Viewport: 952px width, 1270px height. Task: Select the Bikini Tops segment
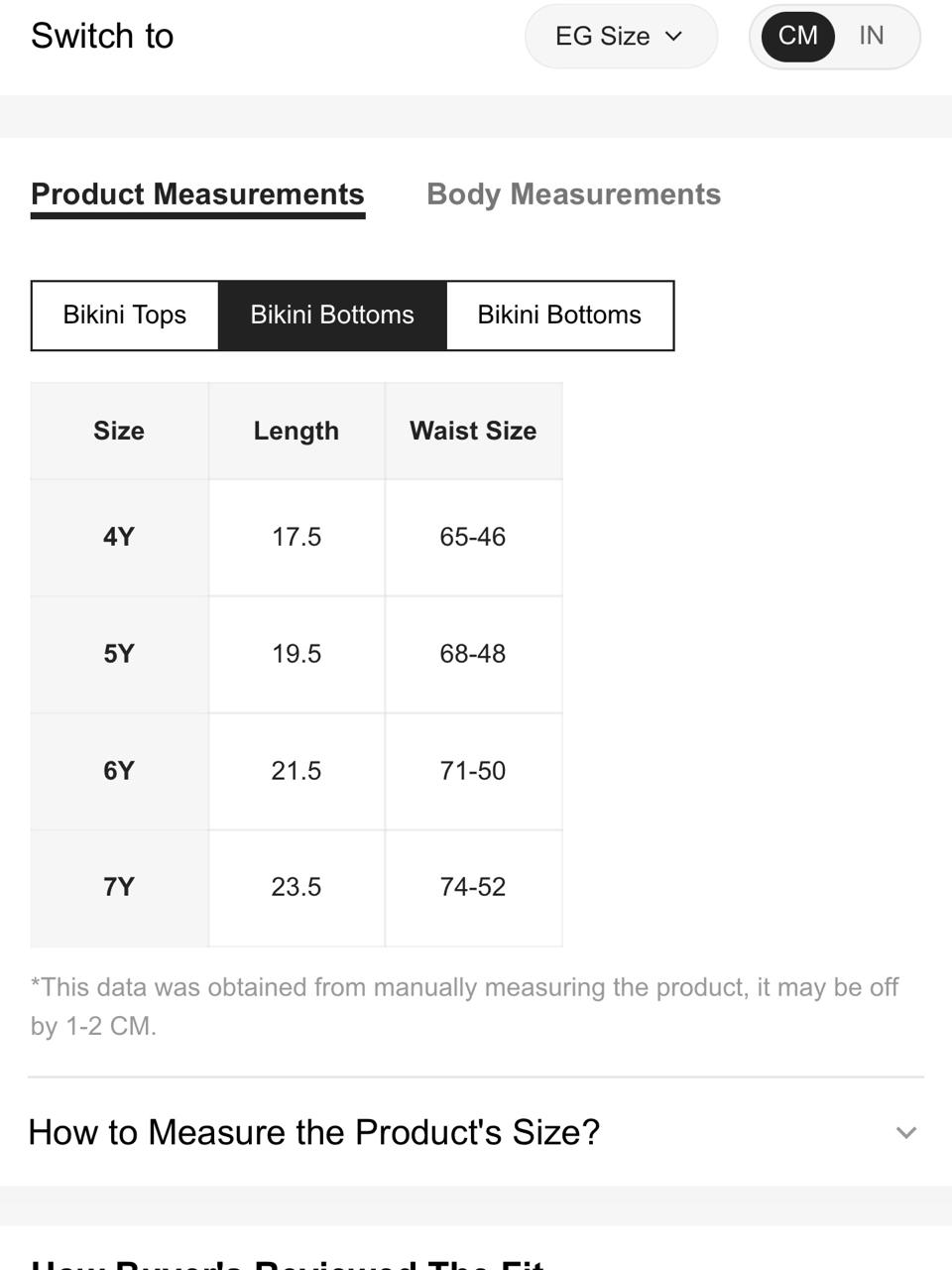point(125,316)
